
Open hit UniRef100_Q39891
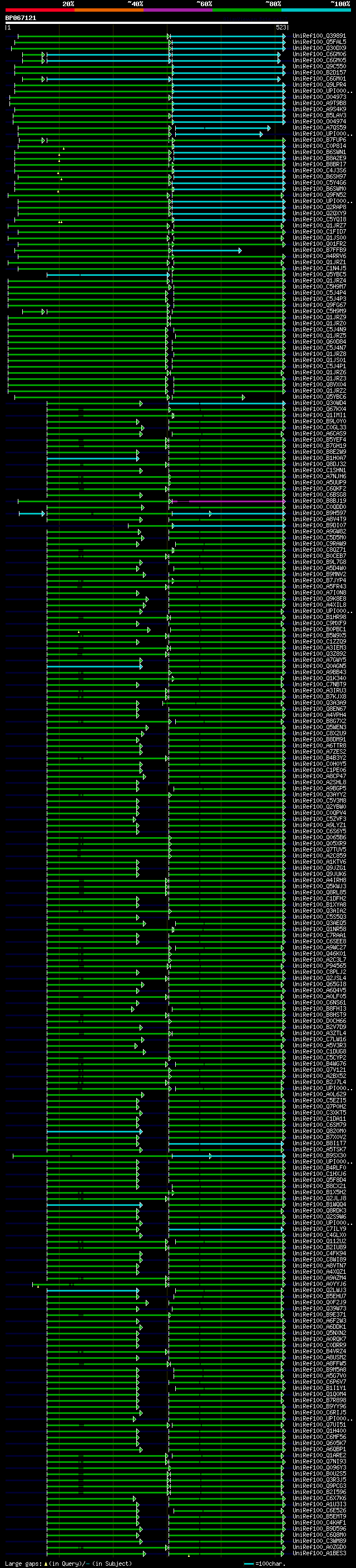click(x=319, y=36)
